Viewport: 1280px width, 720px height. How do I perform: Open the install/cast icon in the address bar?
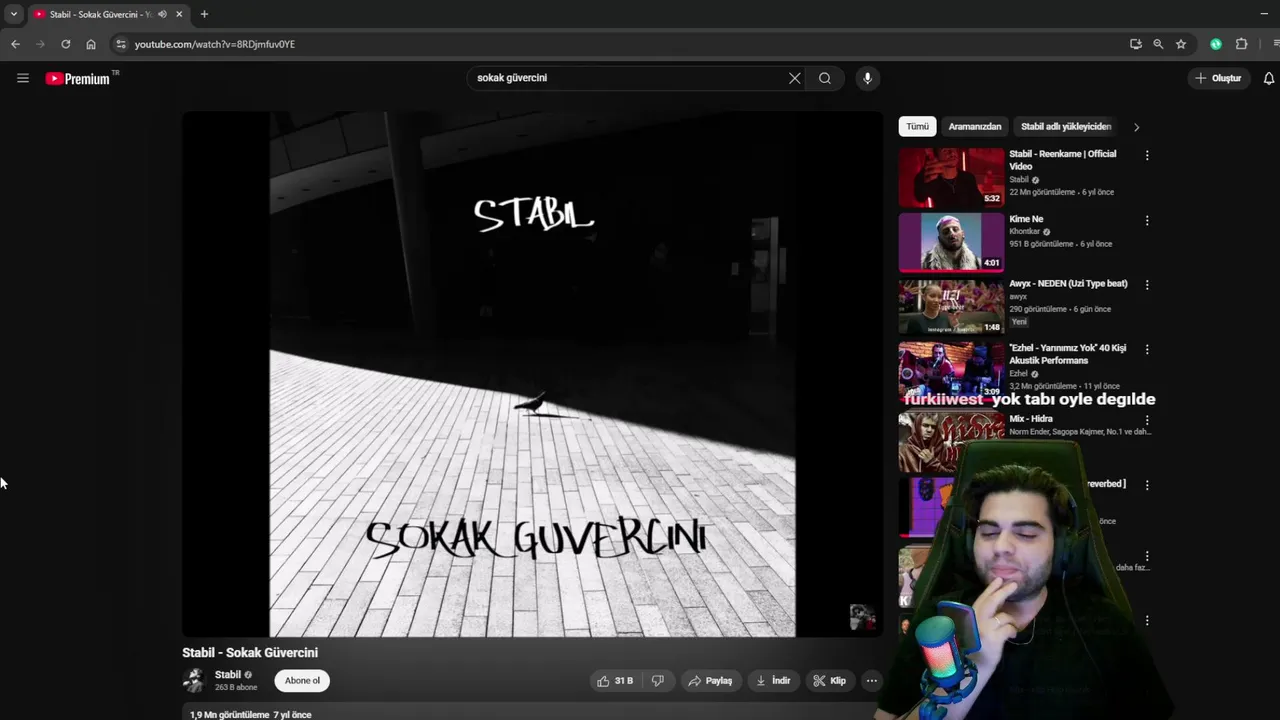coord(1135,44)
